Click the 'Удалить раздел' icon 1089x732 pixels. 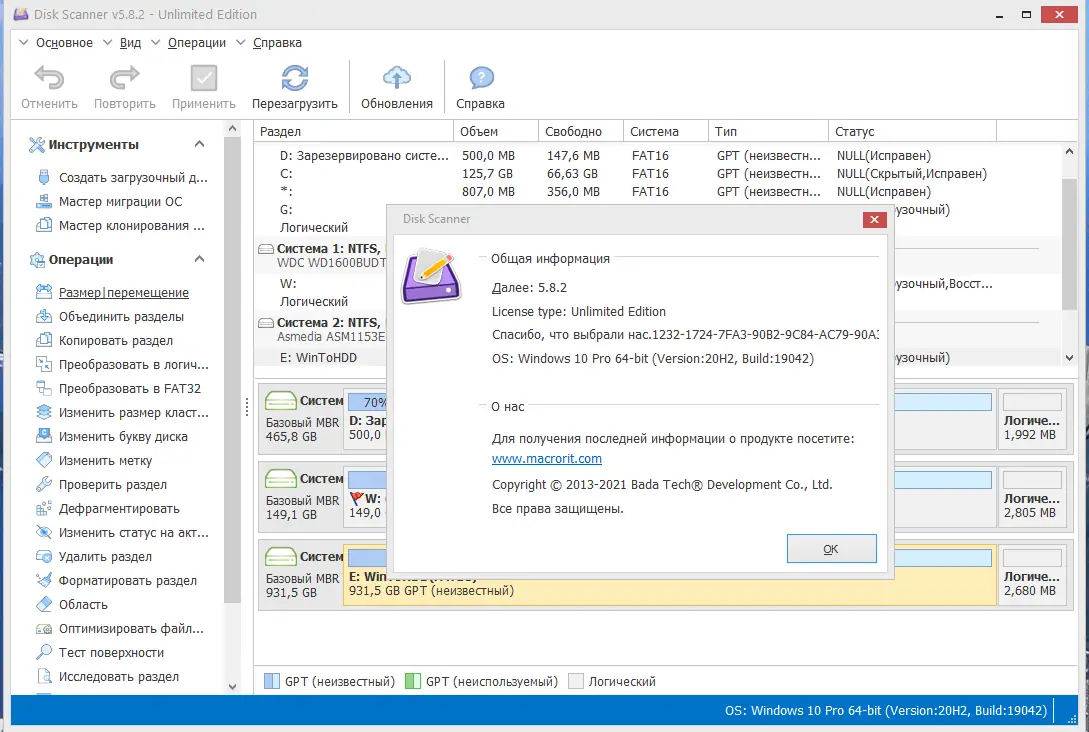[44, 556]
